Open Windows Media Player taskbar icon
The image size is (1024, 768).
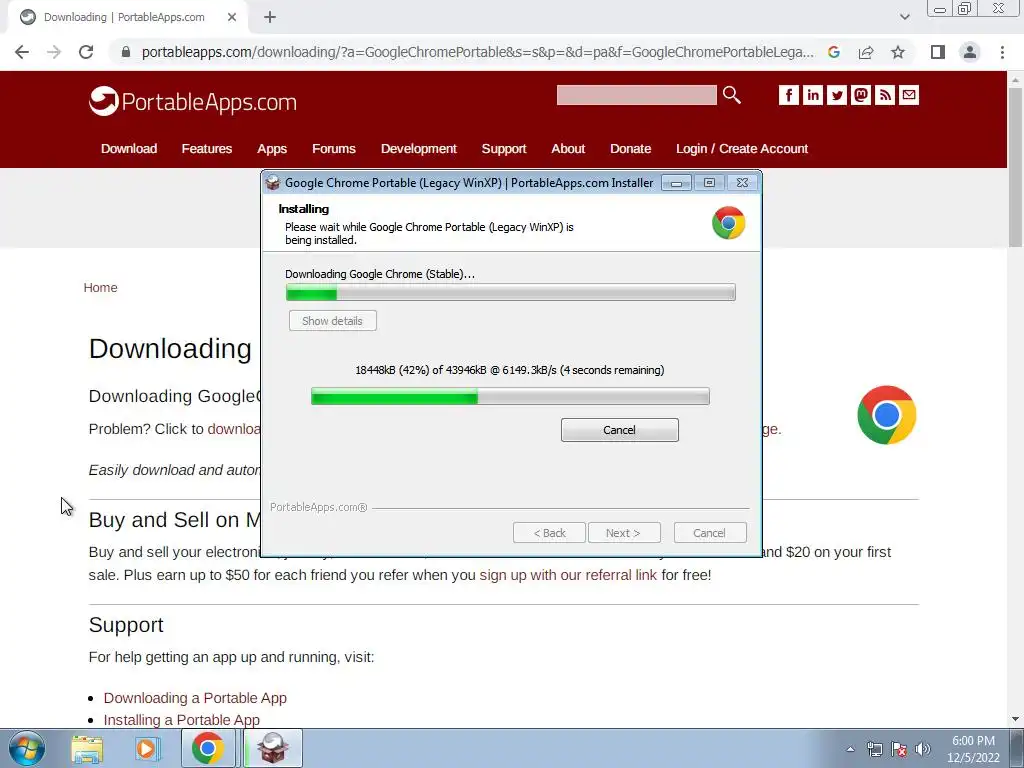148,749
